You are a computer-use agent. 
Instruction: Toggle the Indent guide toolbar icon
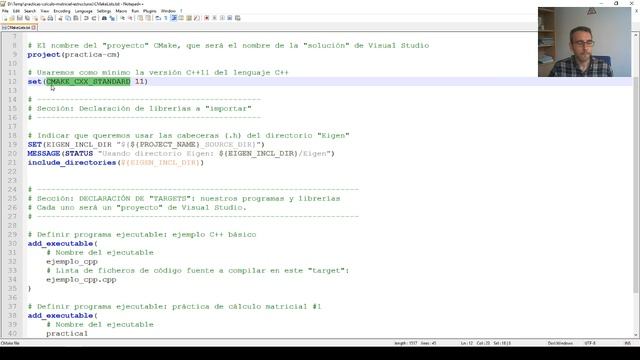(x=174, y=18)
